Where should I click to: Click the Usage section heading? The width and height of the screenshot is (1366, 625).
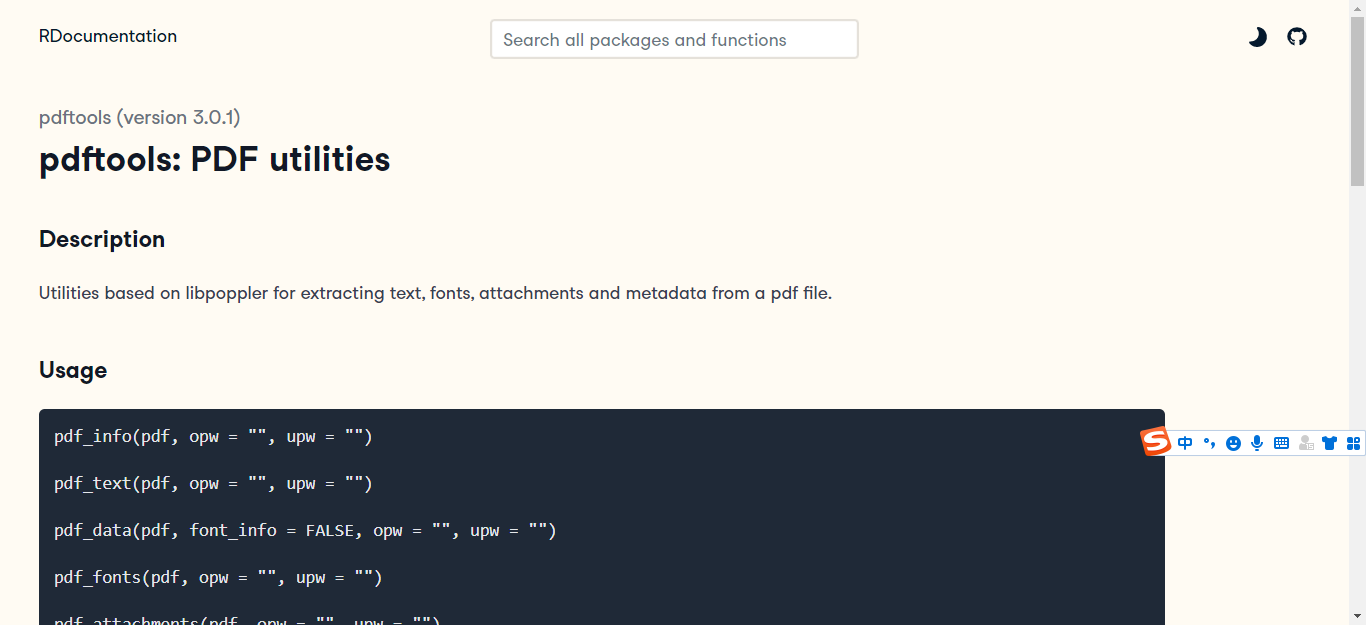coord(73,370)
